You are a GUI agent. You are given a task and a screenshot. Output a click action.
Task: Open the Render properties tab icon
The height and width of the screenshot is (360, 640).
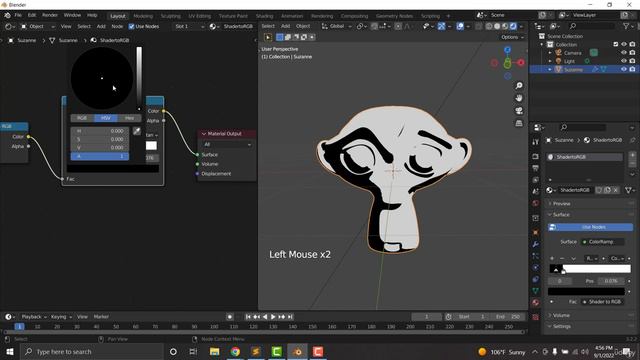536,157
